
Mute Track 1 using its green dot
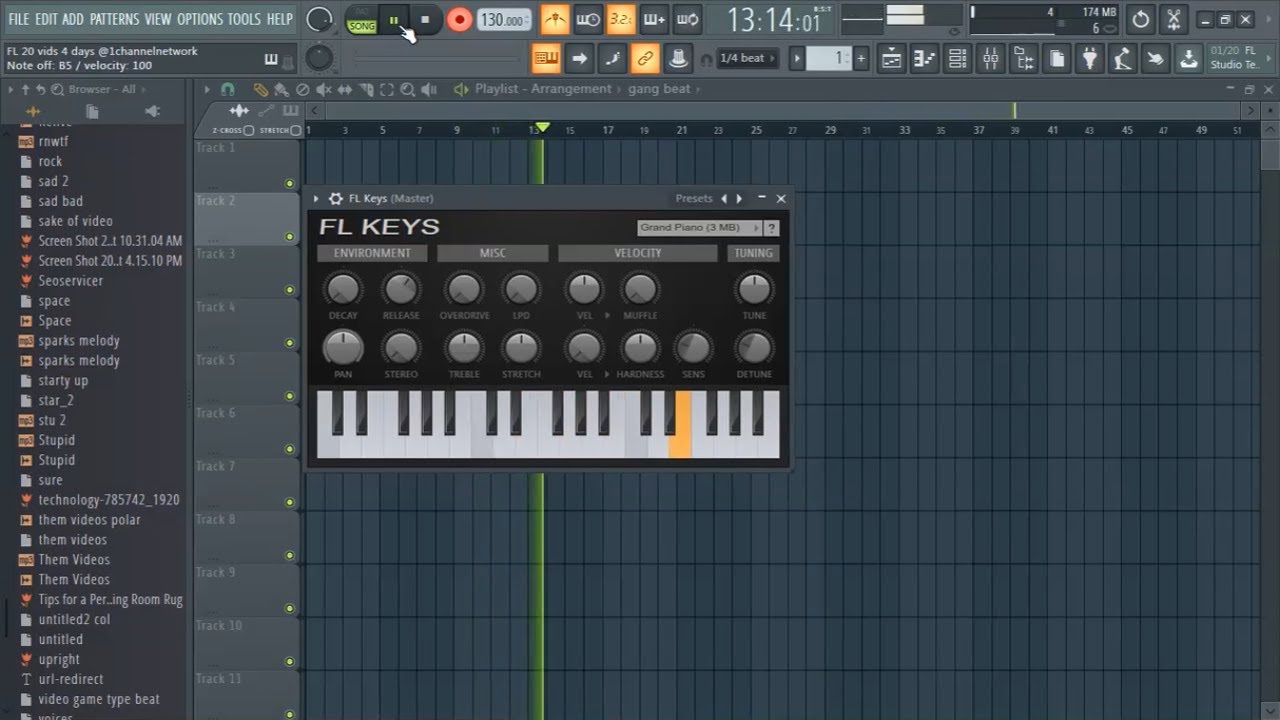pos(289,183)
